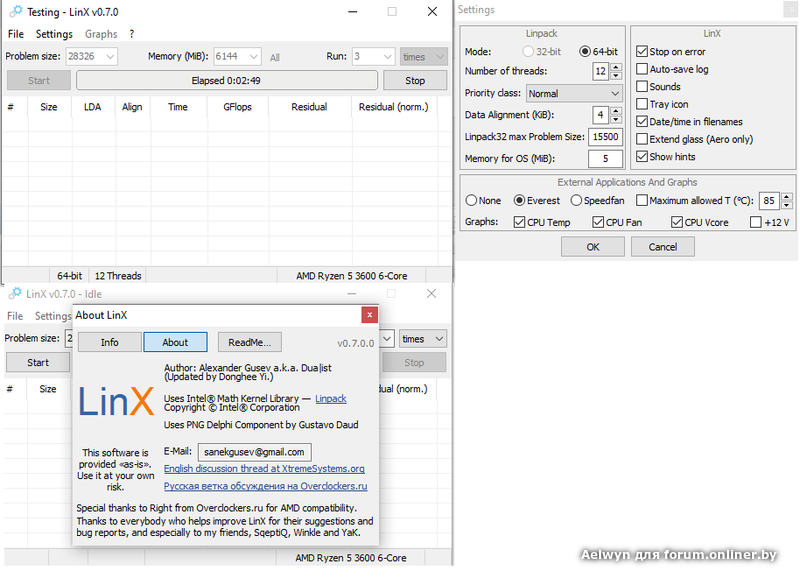Click the Info button in About dialog
Image resolution: width=800 pixels, height=578 pixels.
(x=110, y=342)
